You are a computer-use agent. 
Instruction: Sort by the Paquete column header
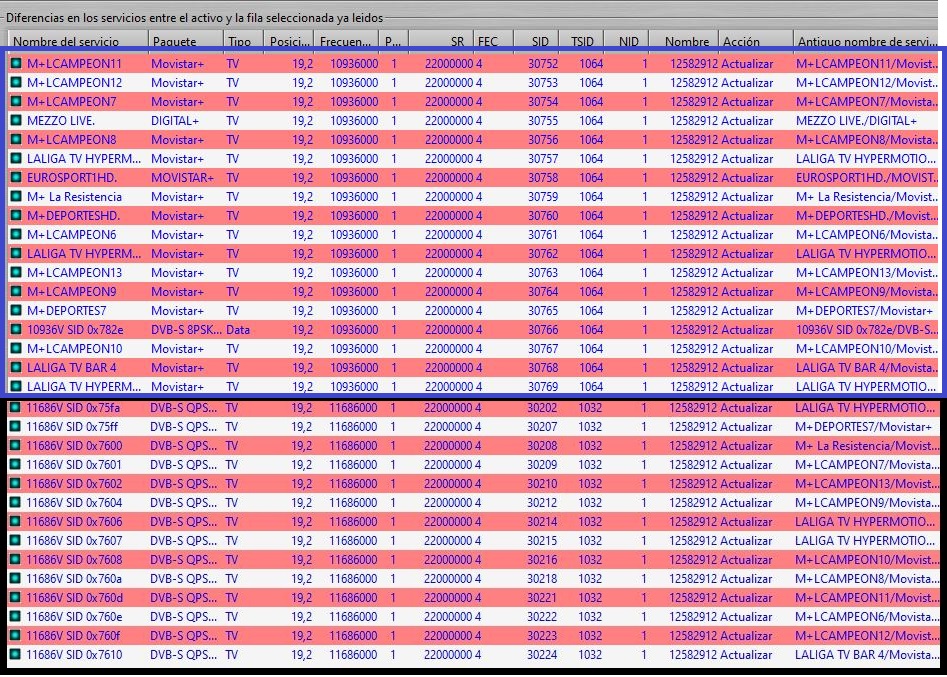(x=185, y=41)
